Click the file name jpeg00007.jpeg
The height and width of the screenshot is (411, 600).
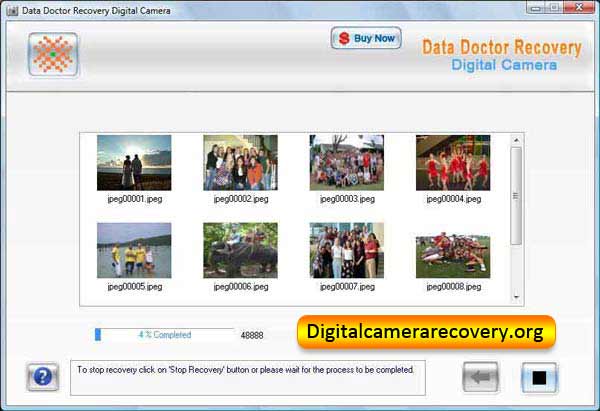pos(347,287)
